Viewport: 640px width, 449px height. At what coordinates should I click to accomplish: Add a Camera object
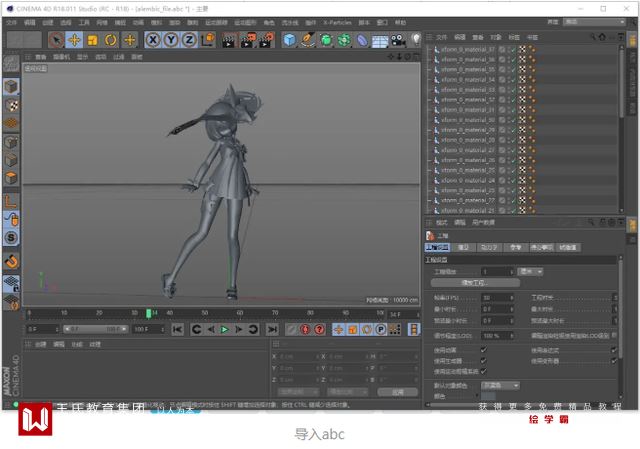[x=398, y=40]
